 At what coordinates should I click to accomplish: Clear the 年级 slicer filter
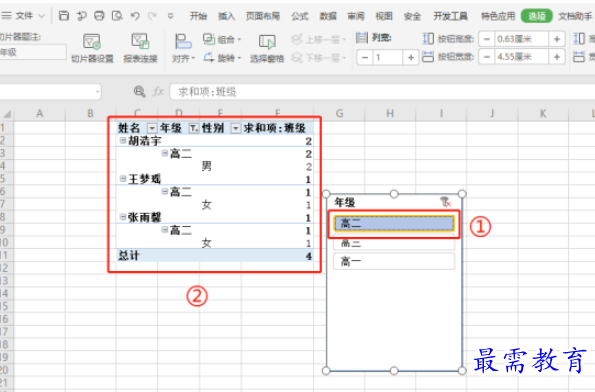click(445, 202)
